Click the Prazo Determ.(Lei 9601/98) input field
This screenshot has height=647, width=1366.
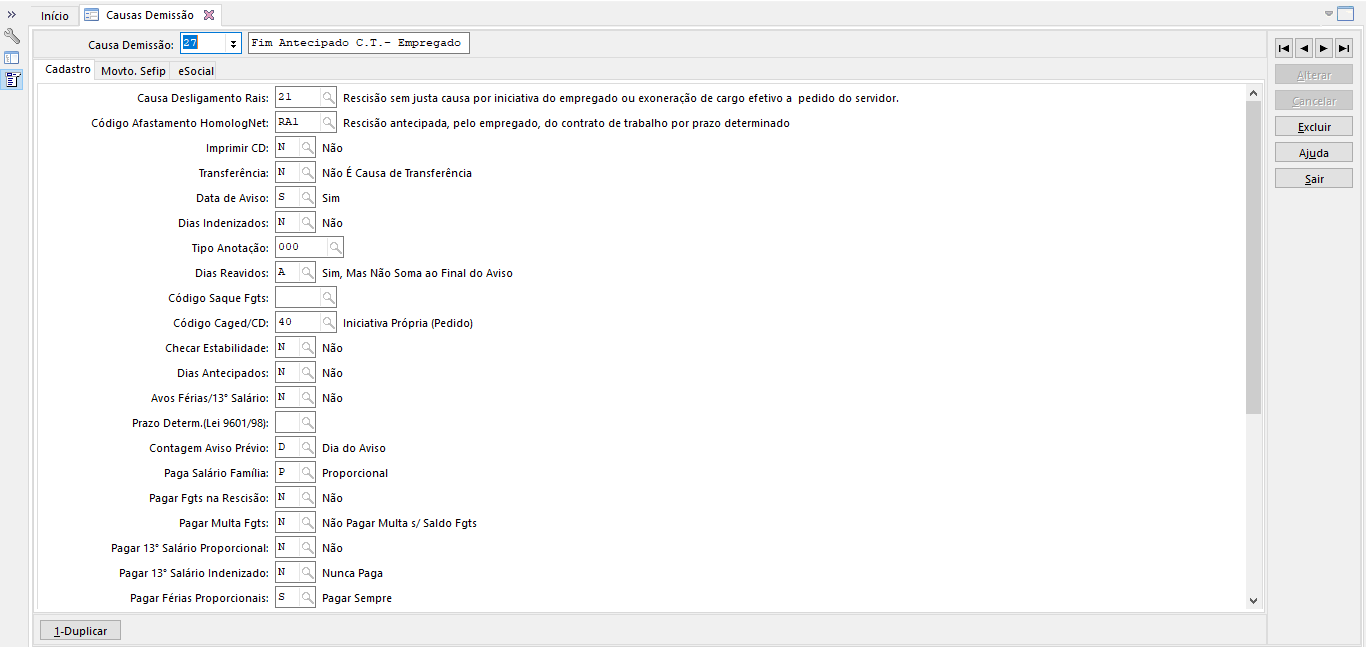288,423
